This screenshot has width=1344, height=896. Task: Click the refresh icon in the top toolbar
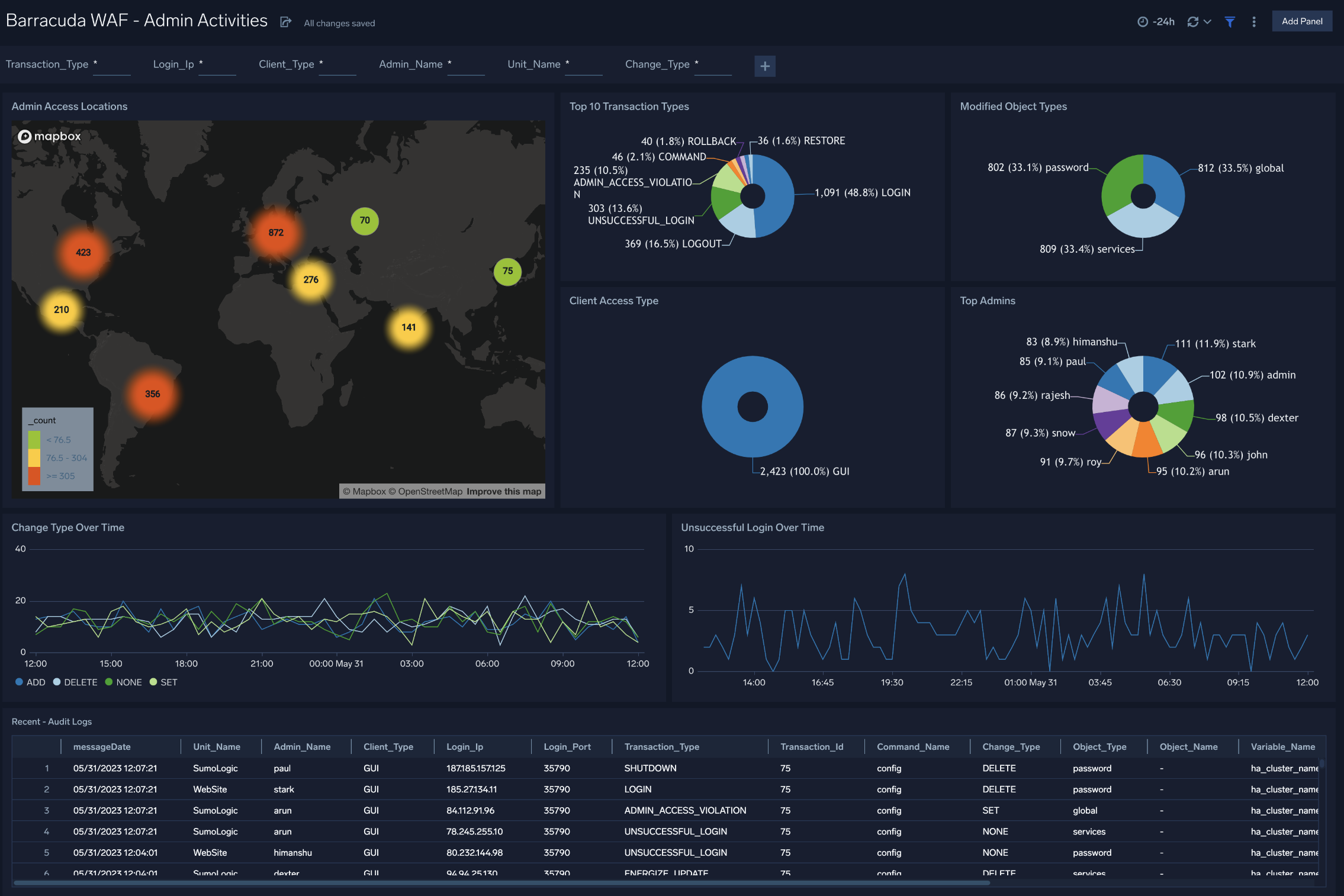click(1192, 21)
